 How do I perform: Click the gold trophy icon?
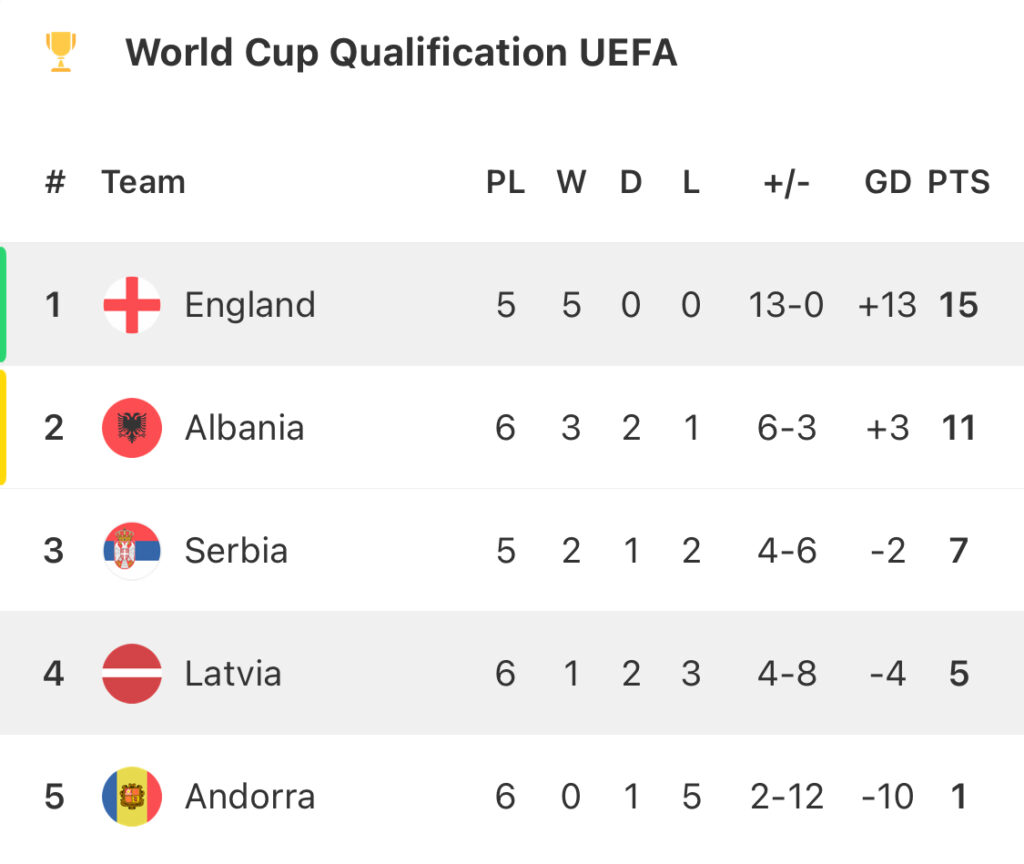click(x=61, y=51)
